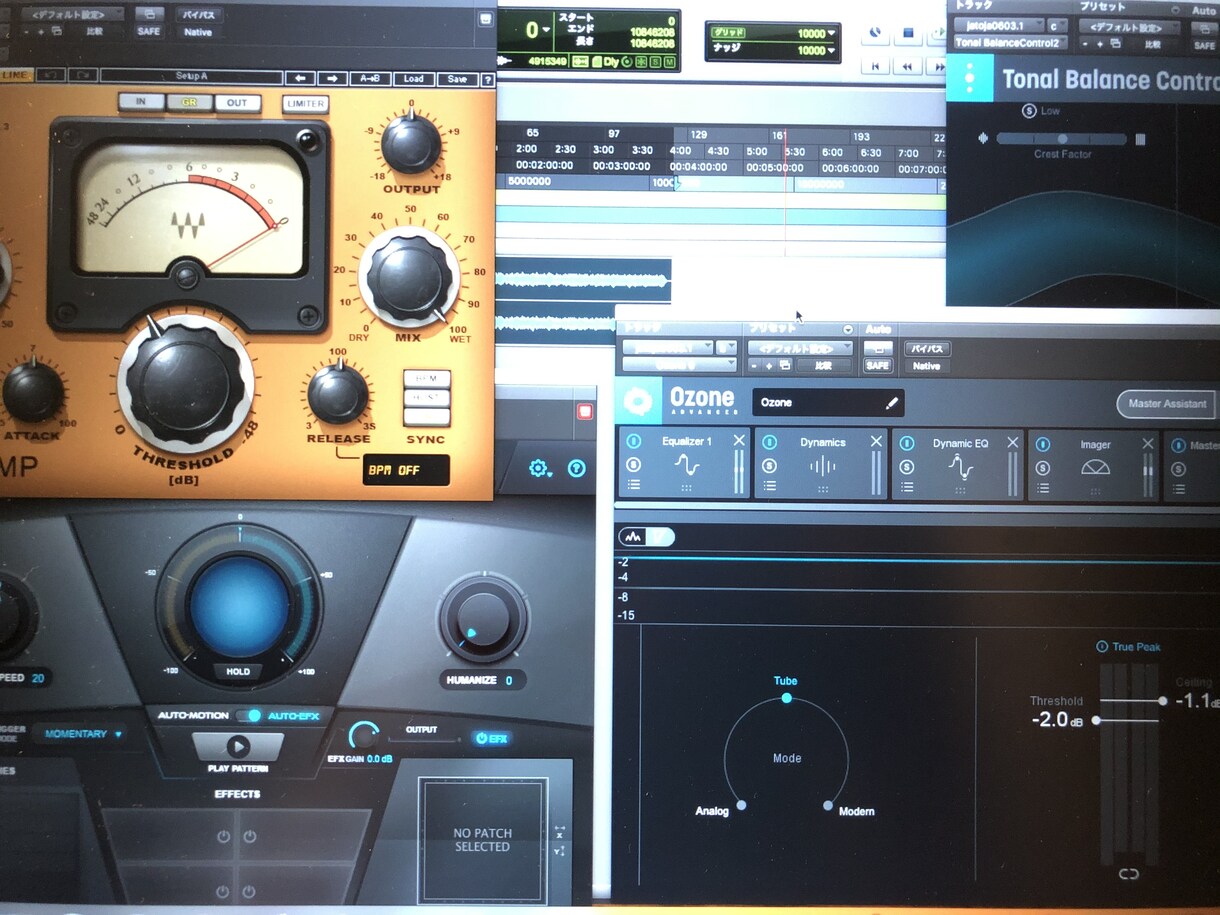Toggle the LIMITER button on the compressor
This screenshot has width=1220, height=915.
[x=304, y=104]
